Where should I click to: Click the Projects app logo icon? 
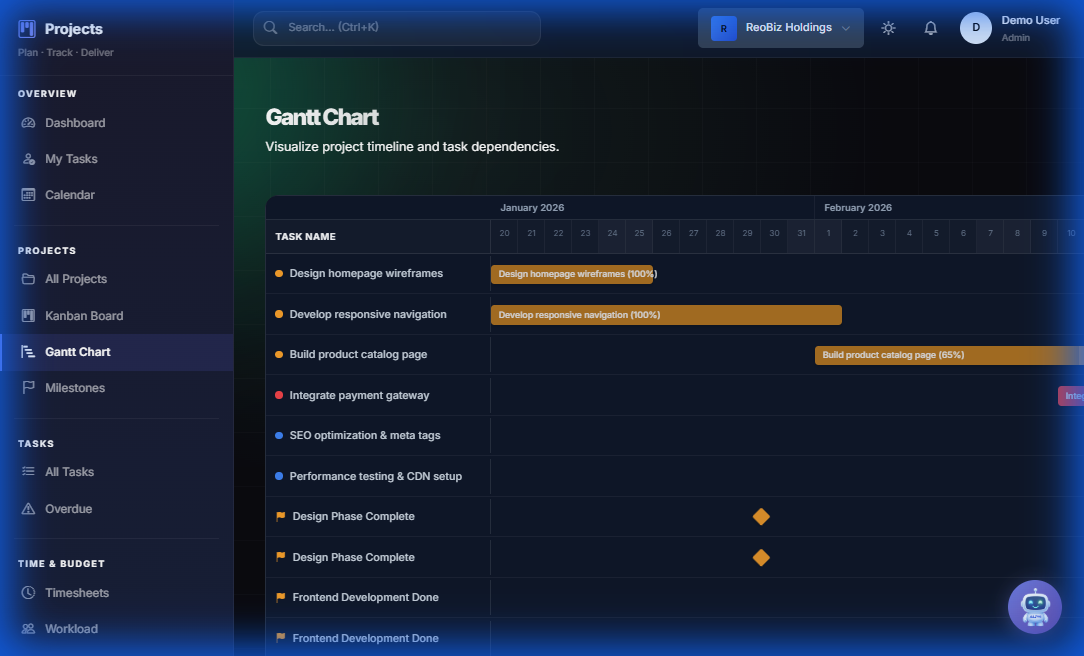(x=27, y=28)
